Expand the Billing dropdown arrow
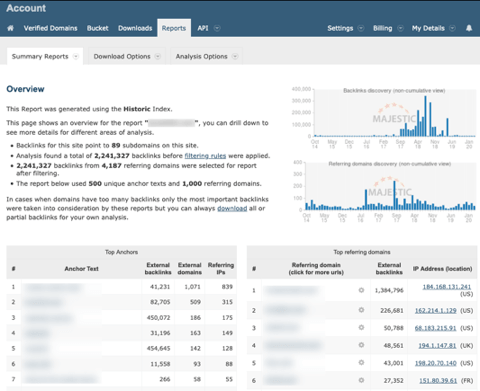480x391 pixels. [400, 28]
